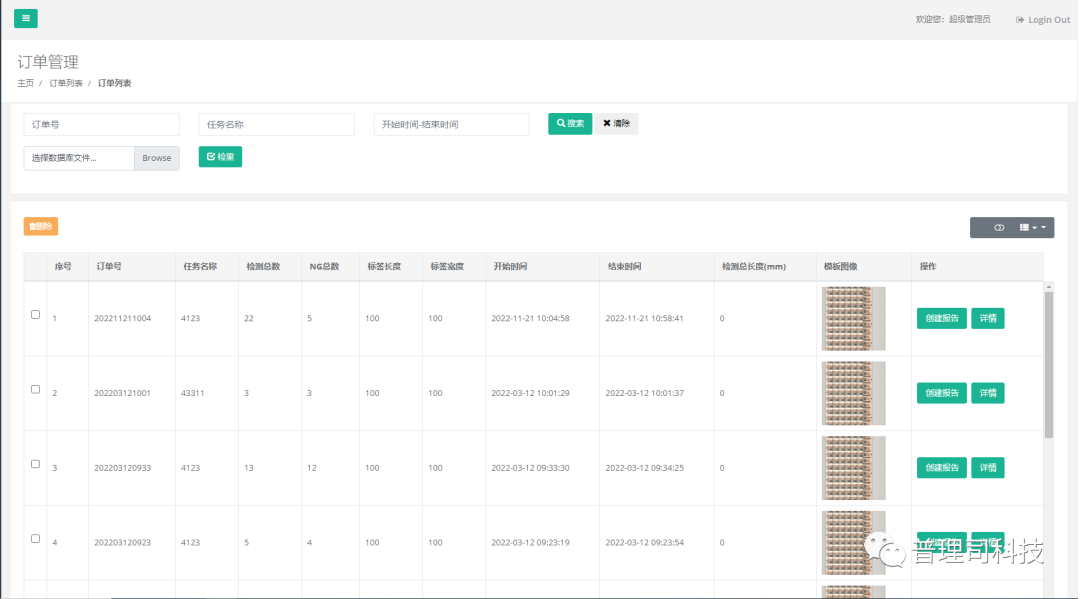Toggle the table card view icon
Screen dimensions: 1080x599
coord(998,228)
